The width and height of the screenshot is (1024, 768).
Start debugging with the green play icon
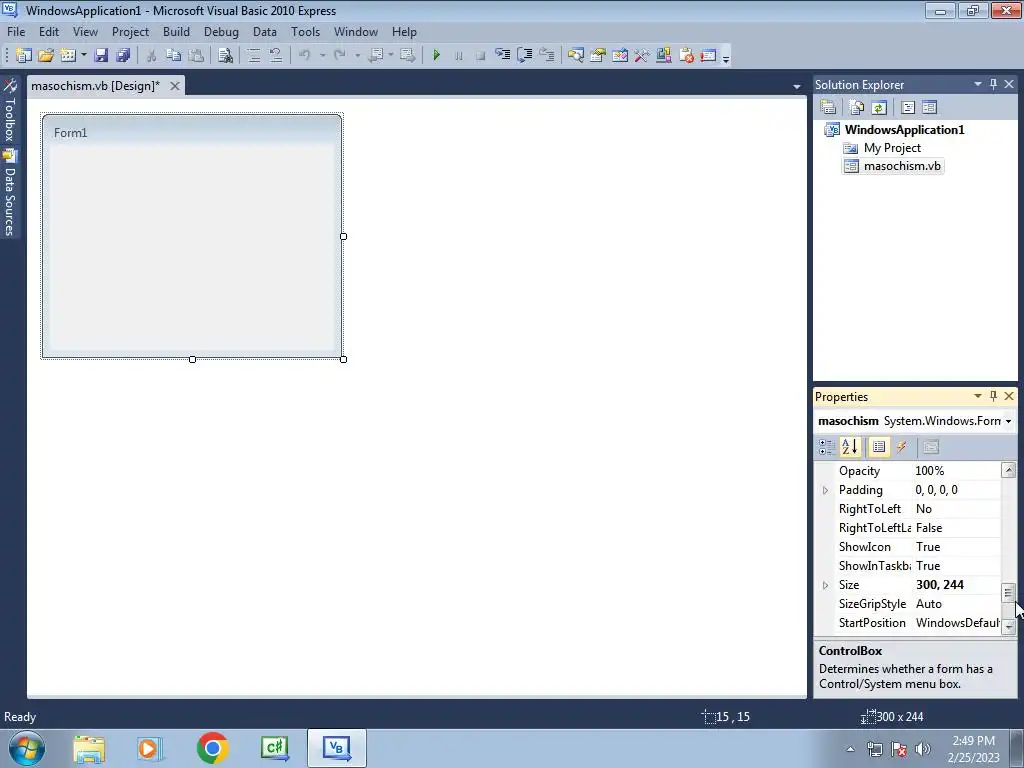coord(437,56)
